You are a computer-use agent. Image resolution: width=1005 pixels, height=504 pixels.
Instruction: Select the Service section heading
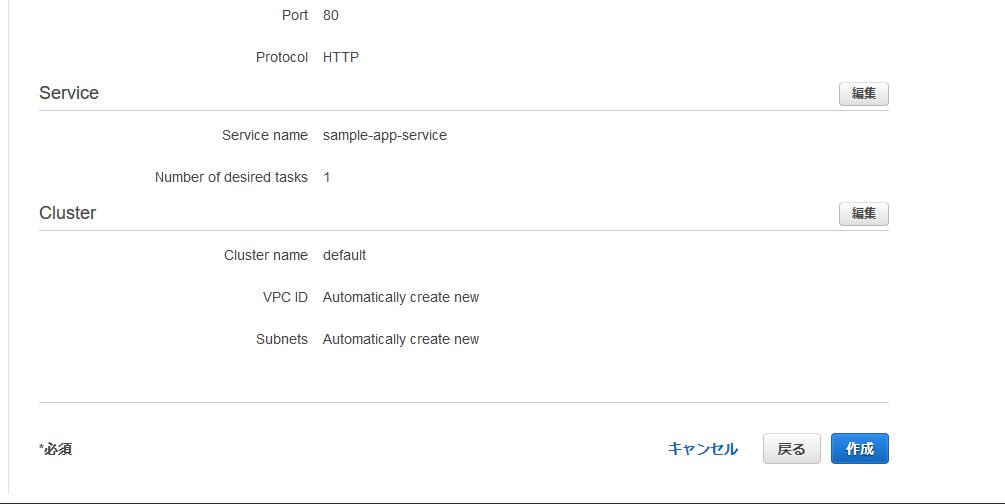[x=69, y=93]
